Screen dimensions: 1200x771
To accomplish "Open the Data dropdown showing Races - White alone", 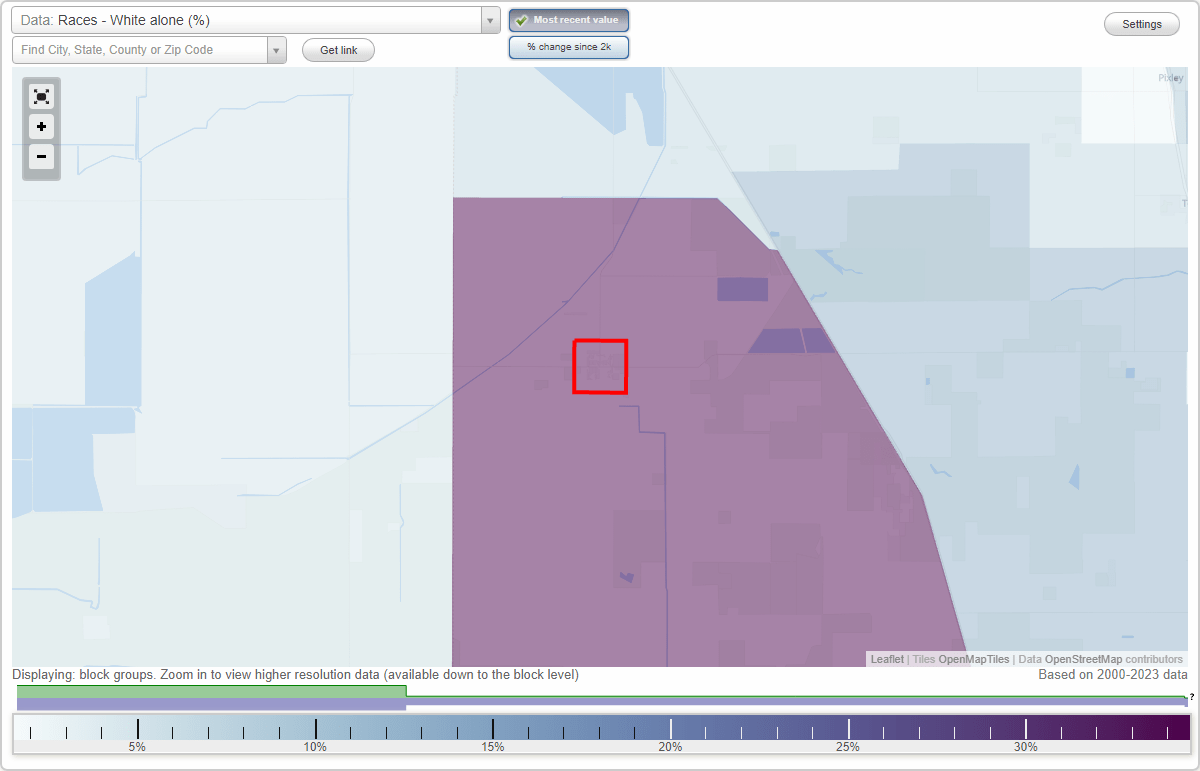I will coord(250,20).
